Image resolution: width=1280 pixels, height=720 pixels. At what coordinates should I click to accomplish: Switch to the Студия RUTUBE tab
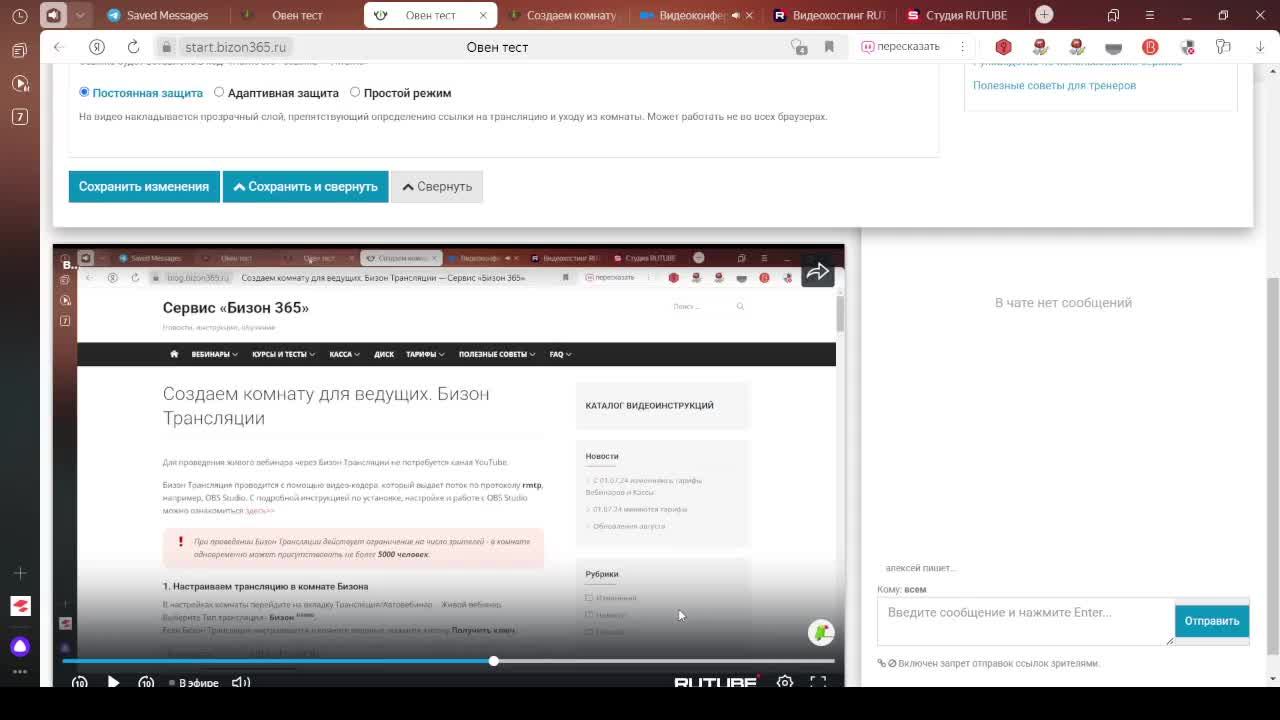coord(956,15)
